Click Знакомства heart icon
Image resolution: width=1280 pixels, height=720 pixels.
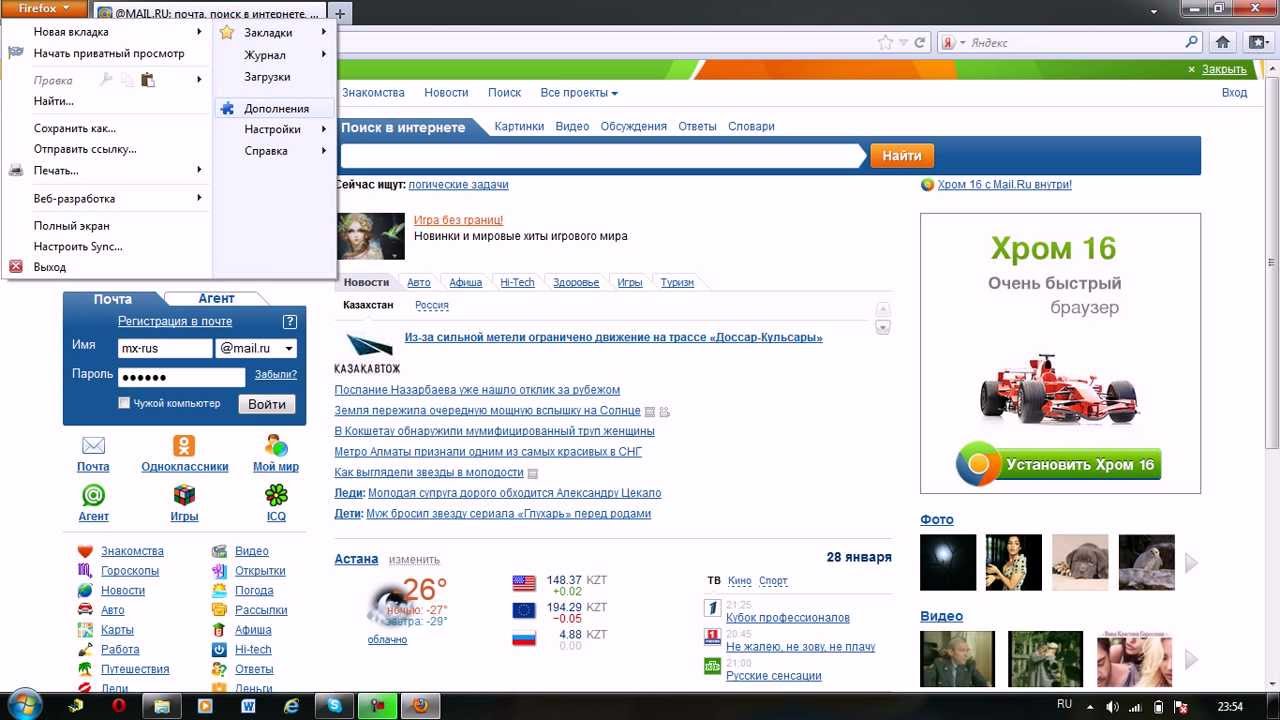[85, 551]
